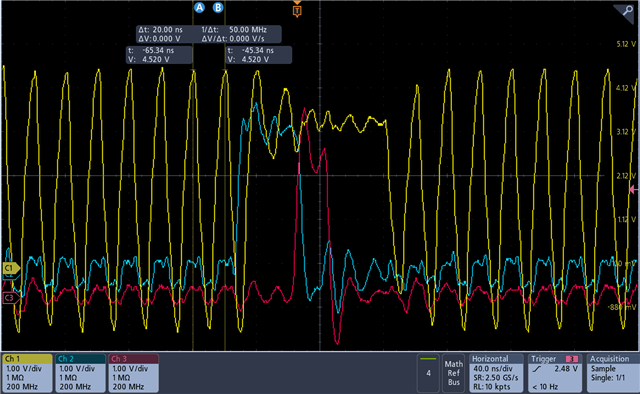
Task: Click the trigger rising edge slope icon
Action: point(537,369)
